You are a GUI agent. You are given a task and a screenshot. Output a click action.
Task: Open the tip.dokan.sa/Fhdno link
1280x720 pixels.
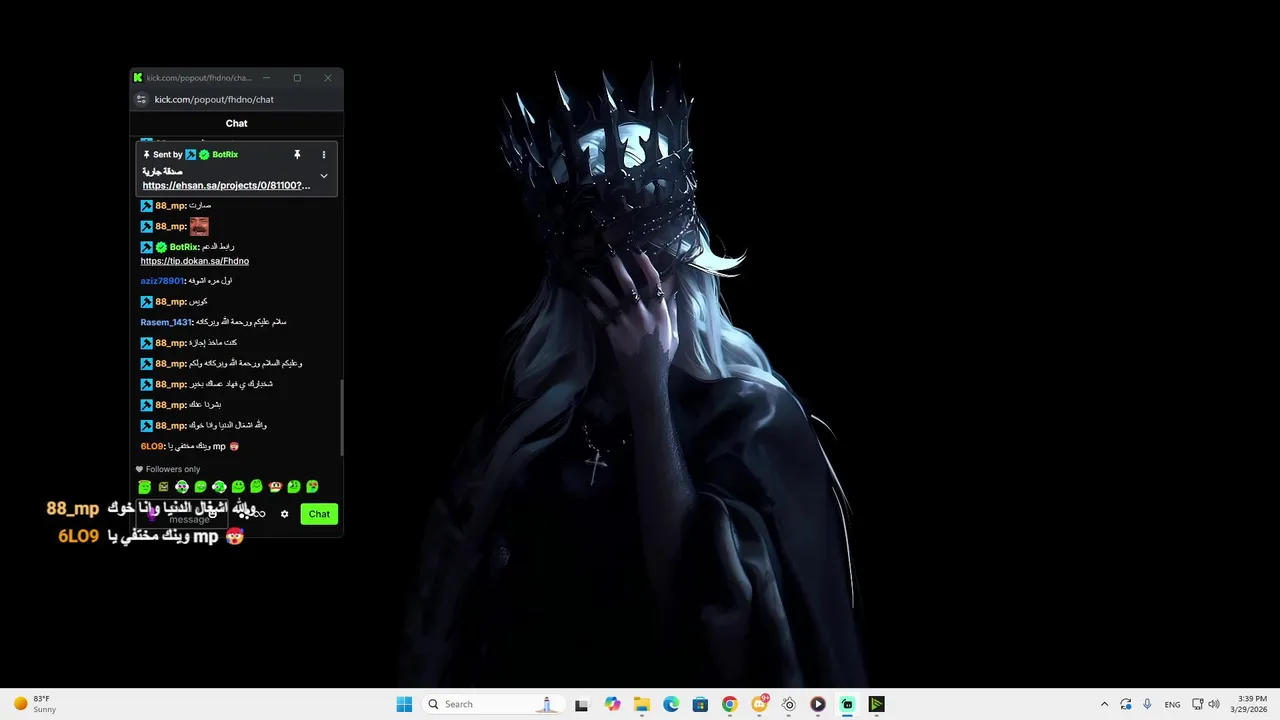[195, 261]
